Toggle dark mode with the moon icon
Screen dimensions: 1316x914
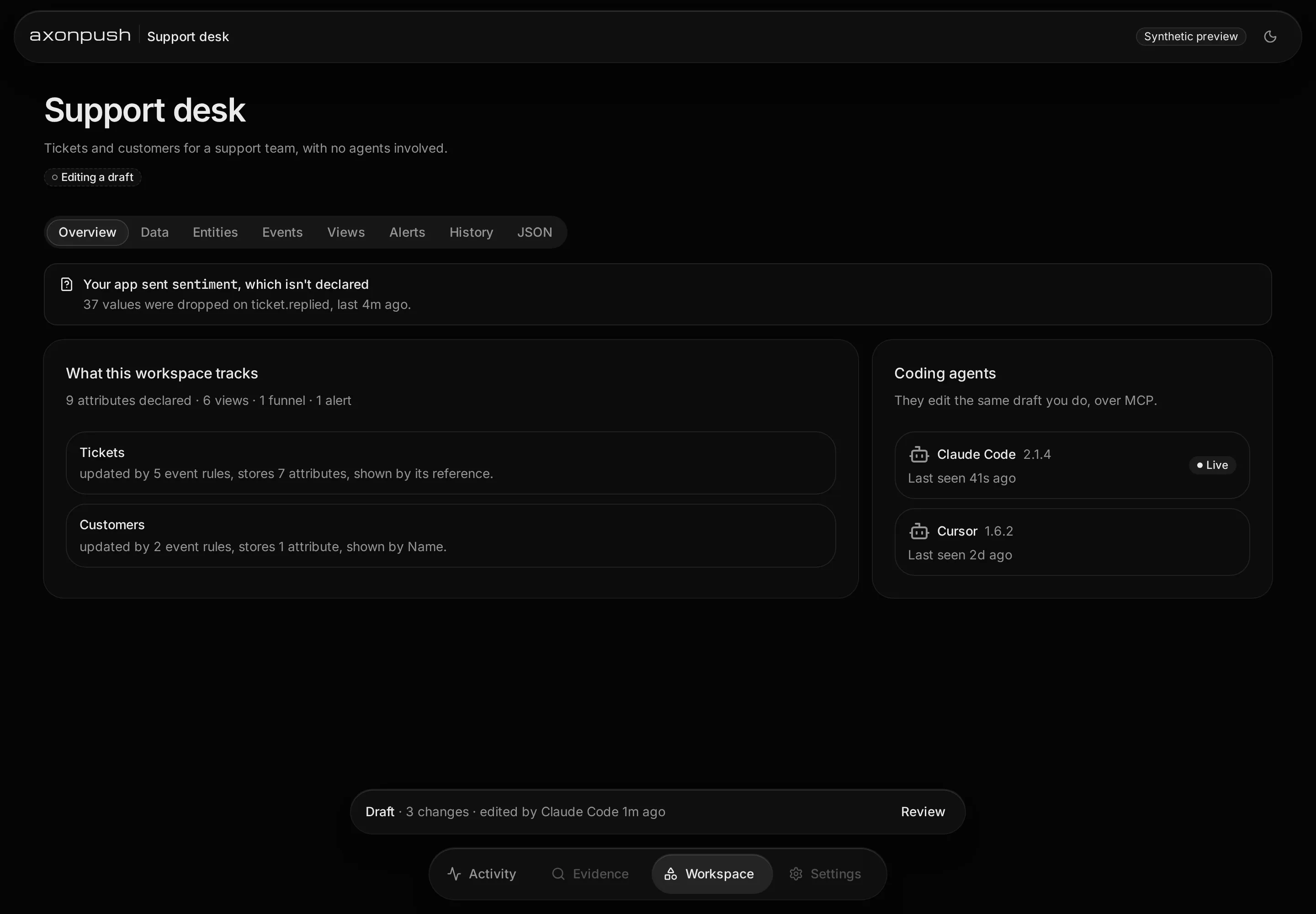tap(1269, 37)
